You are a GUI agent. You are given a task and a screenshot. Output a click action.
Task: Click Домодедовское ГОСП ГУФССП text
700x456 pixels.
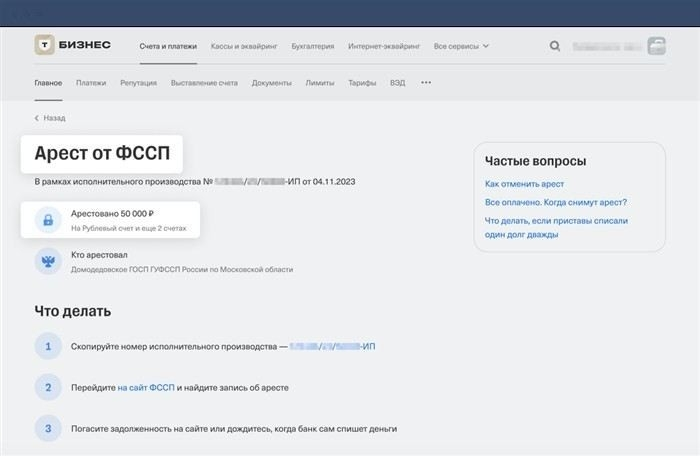click(182, 269)
